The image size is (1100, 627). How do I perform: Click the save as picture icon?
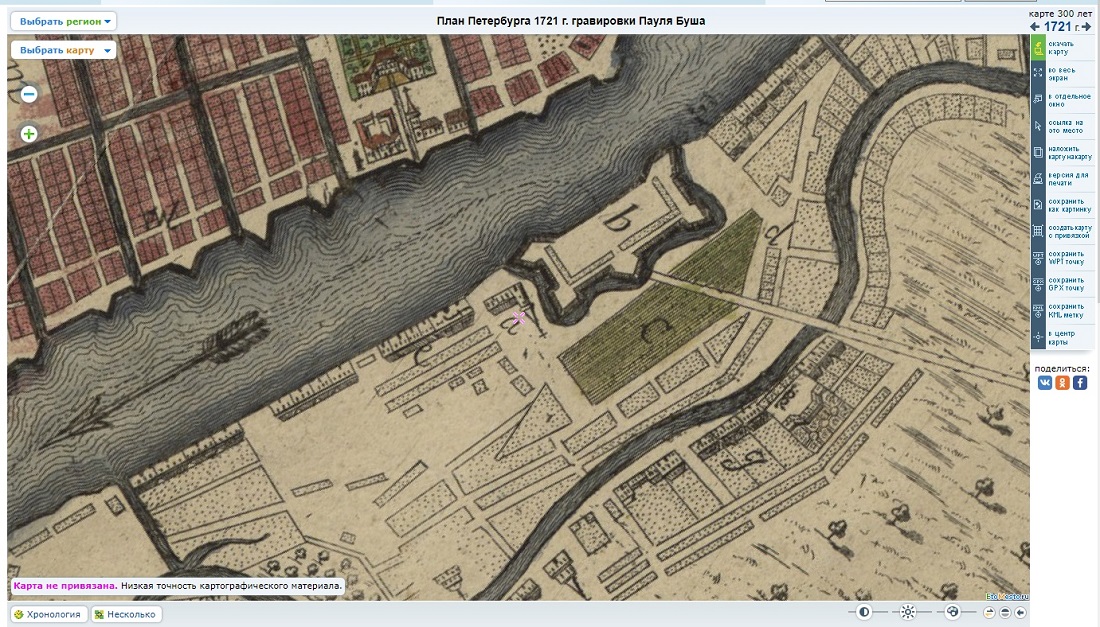click(1038, 205)
